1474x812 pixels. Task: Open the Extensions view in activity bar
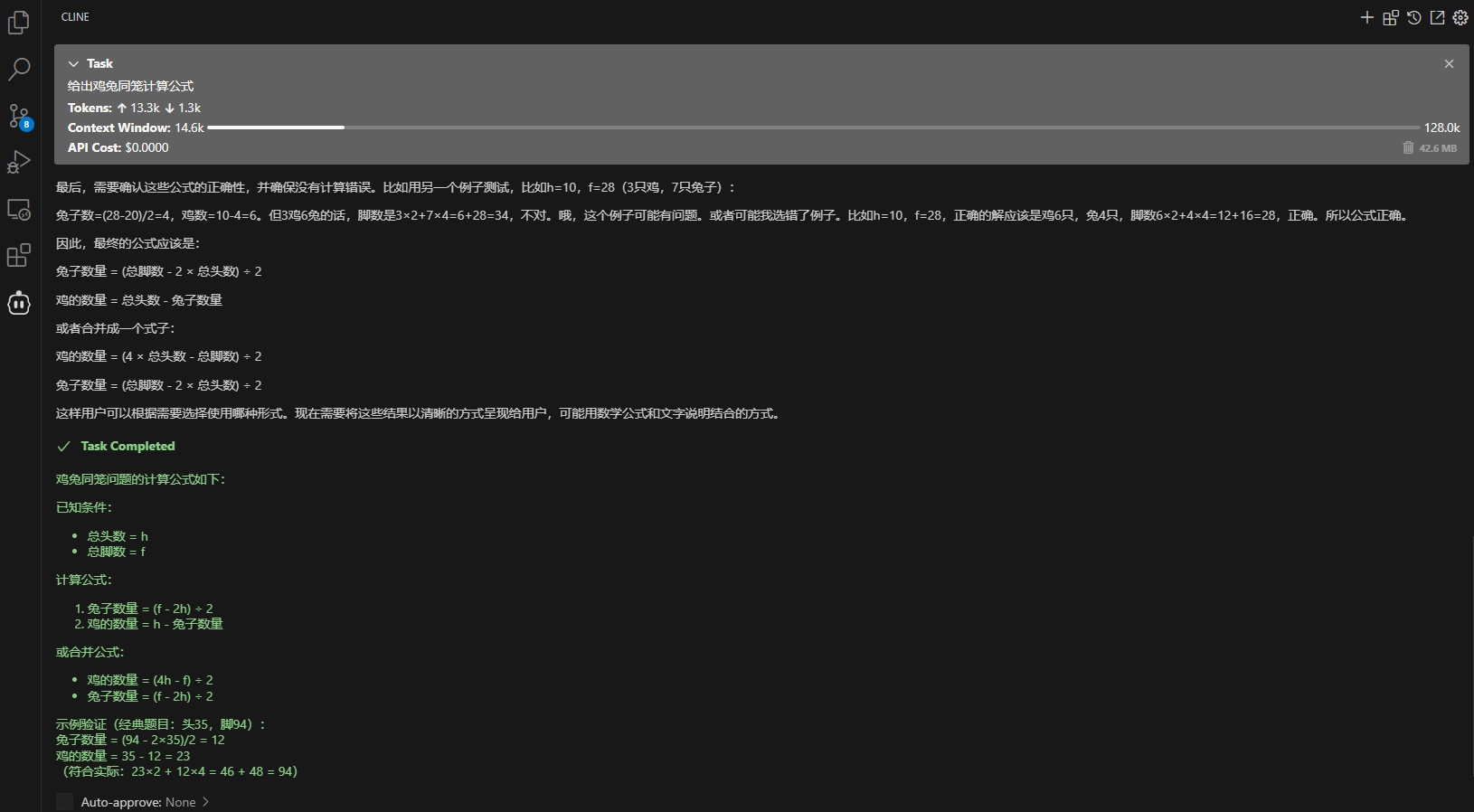coord(19,256)
